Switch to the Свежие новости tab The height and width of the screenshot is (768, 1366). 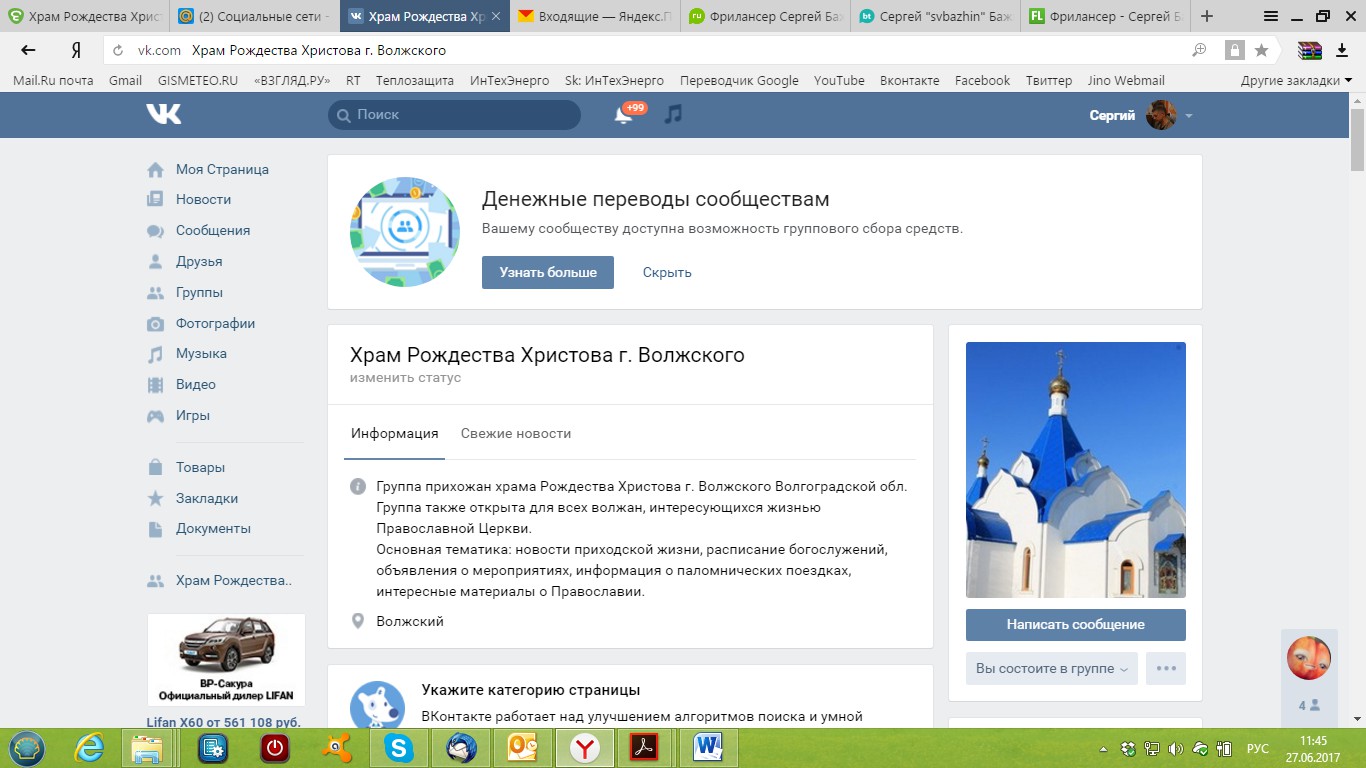(516, 433)
